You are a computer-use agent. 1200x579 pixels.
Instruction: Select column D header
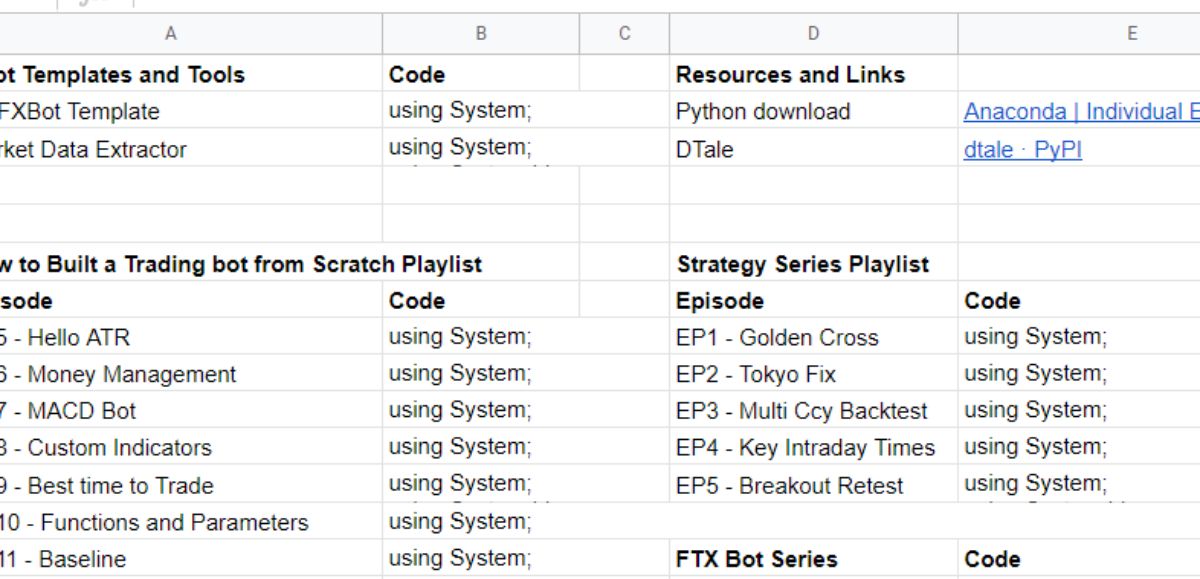(x=813, y=34)
